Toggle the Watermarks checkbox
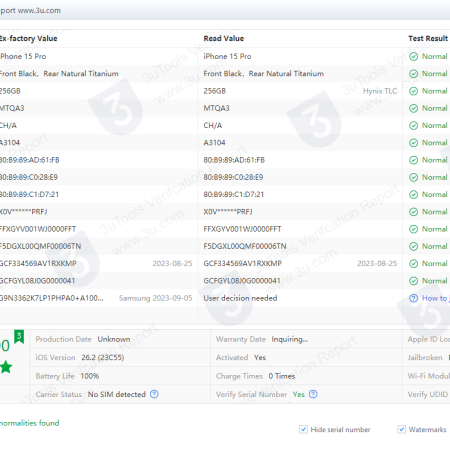 [402, 429]
